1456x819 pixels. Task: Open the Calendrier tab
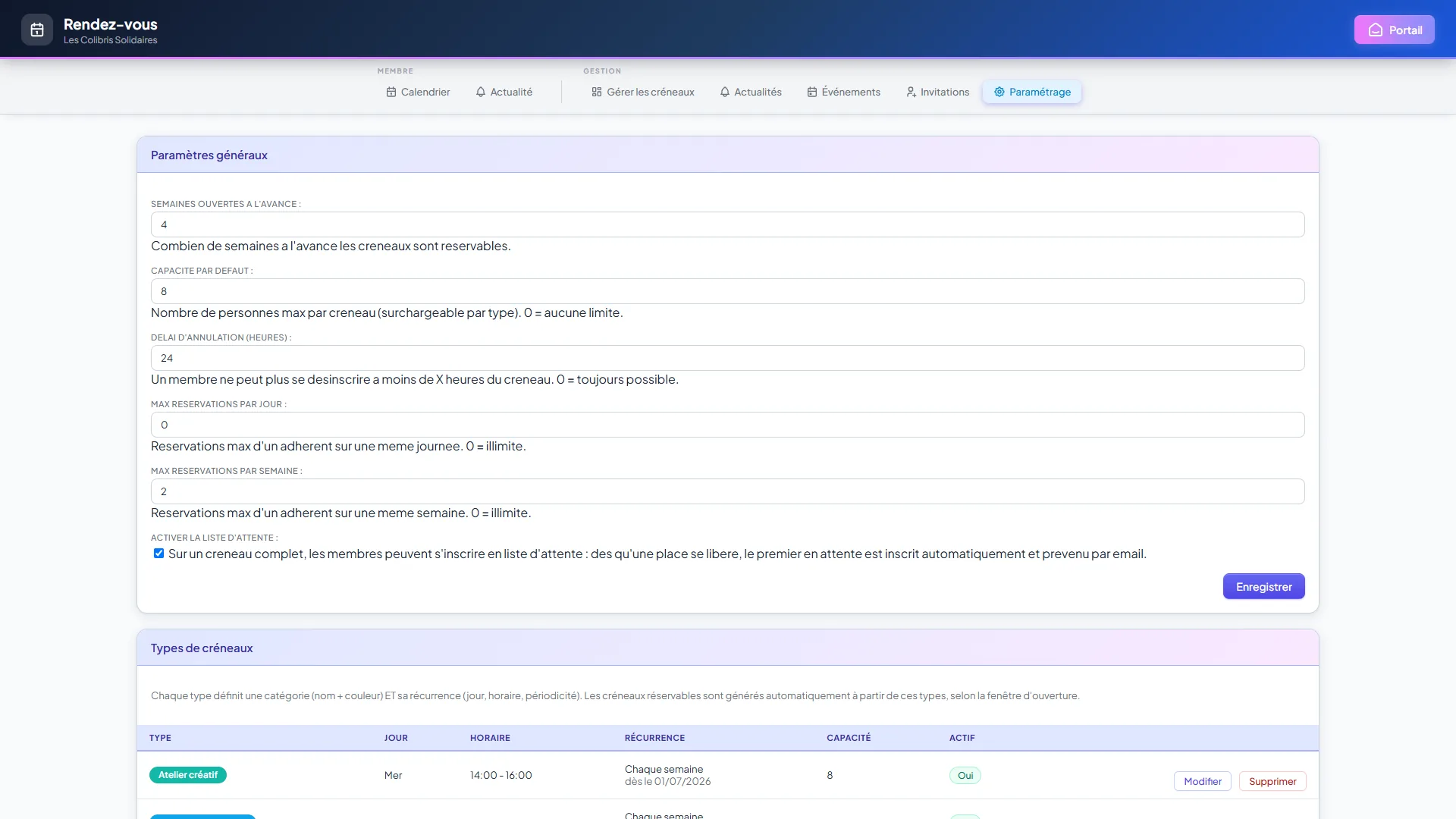(x=418, y=92)
